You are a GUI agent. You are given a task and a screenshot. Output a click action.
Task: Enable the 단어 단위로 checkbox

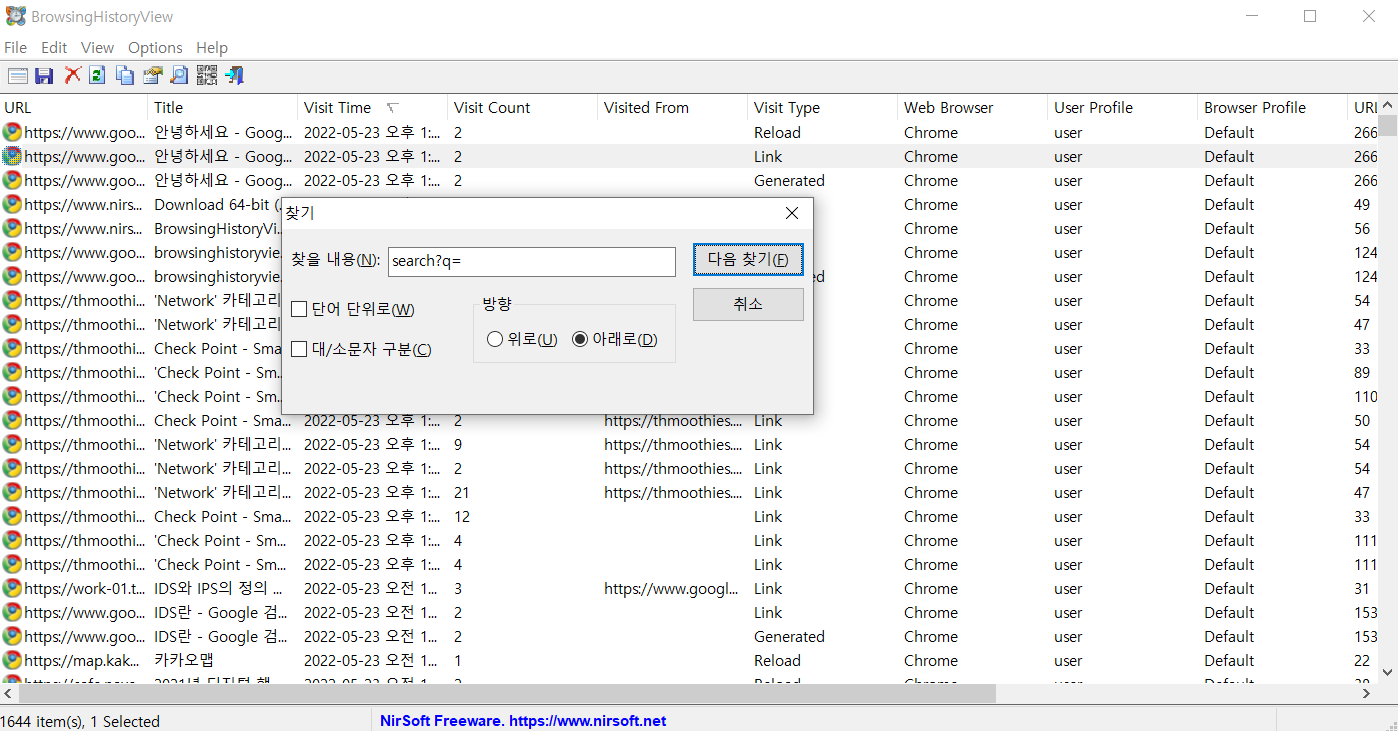pos(299,310)
